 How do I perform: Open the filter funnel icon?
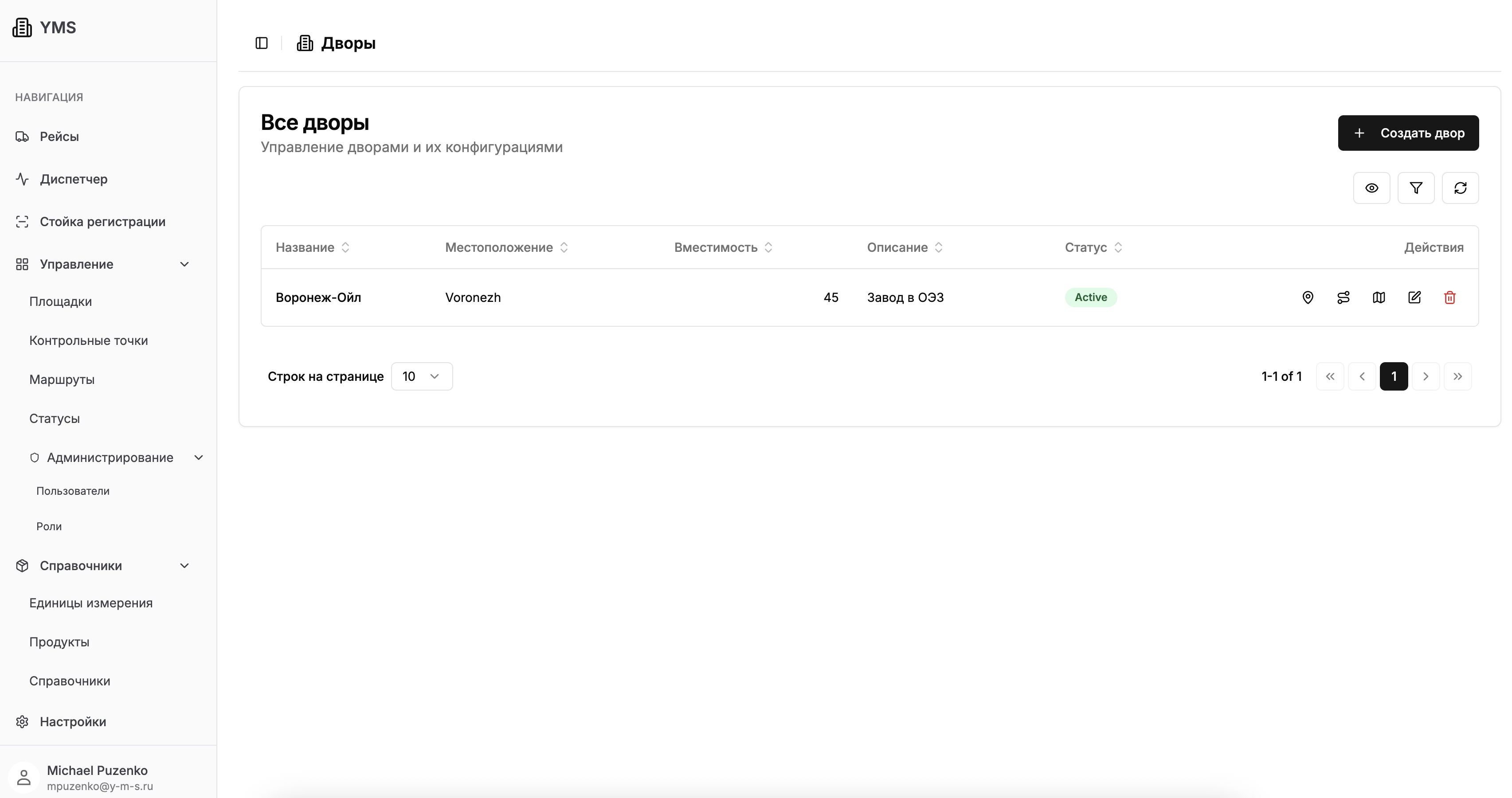pos(1416,188)
